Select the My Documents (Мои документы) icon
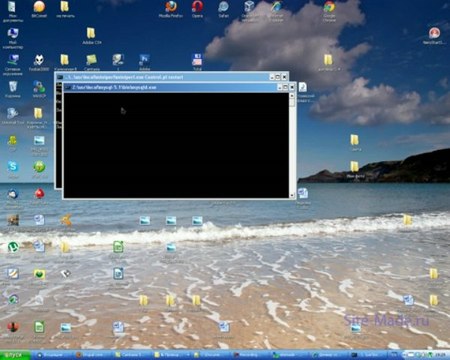The width and height of the screenshot is (450, 360). [12, 6]
